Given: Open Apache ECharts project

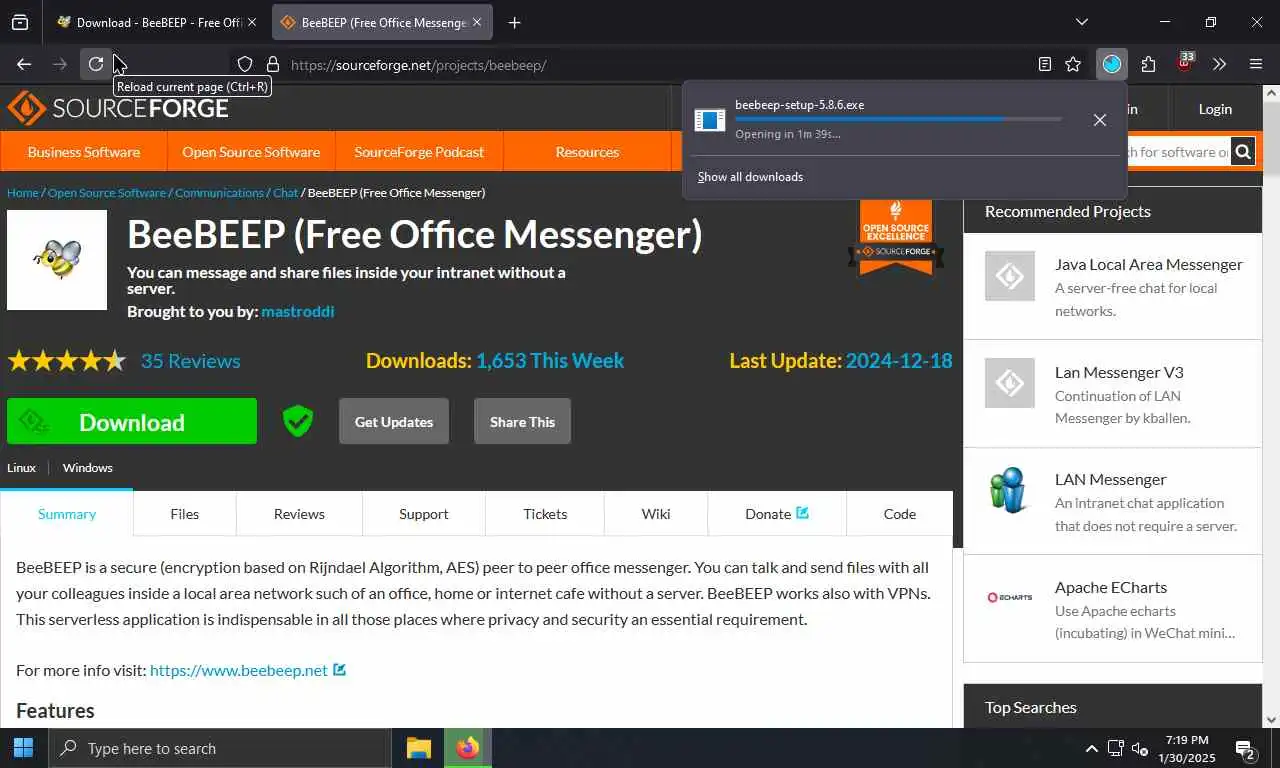Looking at the screenshot, I should [1111, 587].
